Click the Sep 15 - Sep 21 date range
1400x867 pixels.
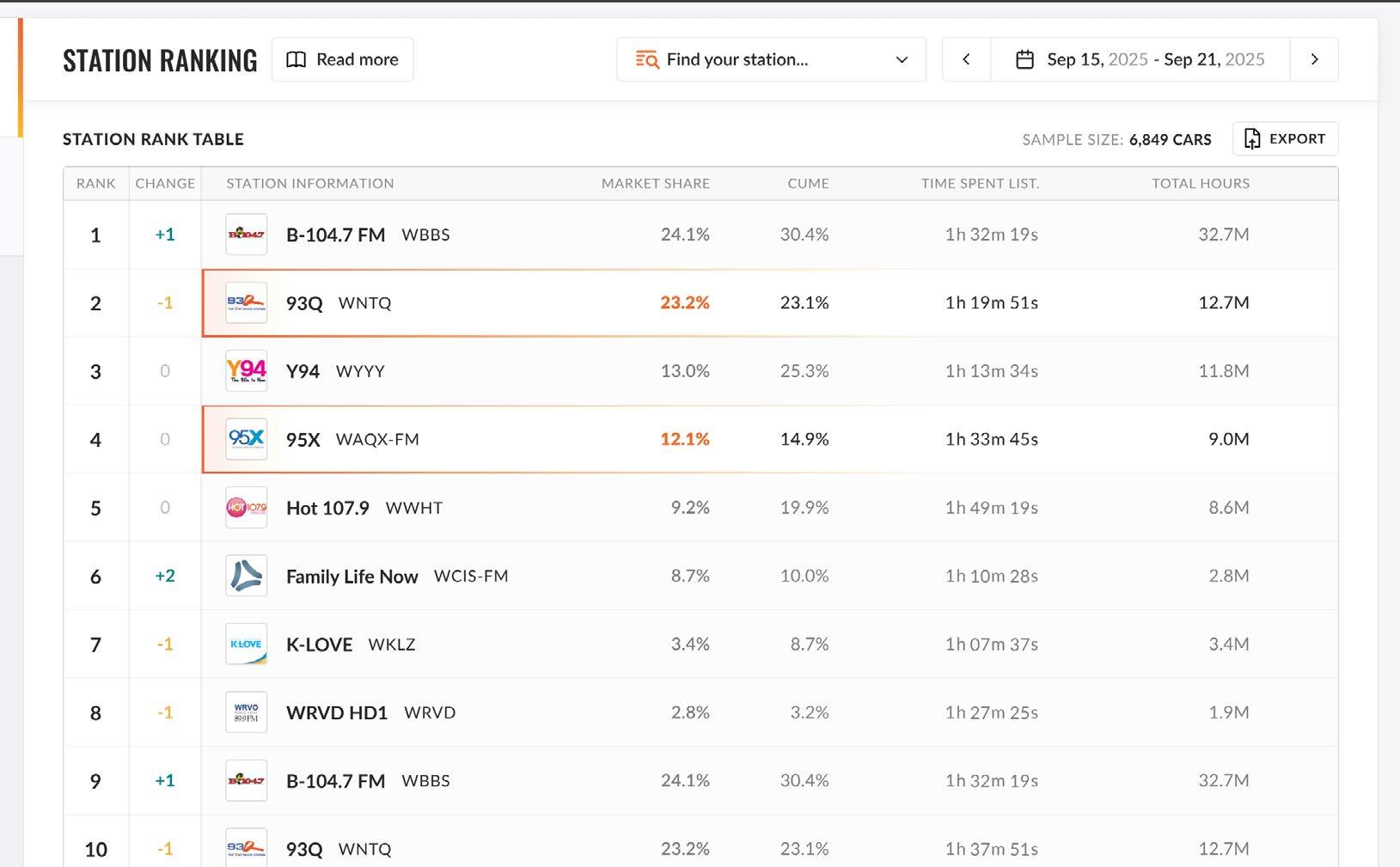[x=1155, y=59]
